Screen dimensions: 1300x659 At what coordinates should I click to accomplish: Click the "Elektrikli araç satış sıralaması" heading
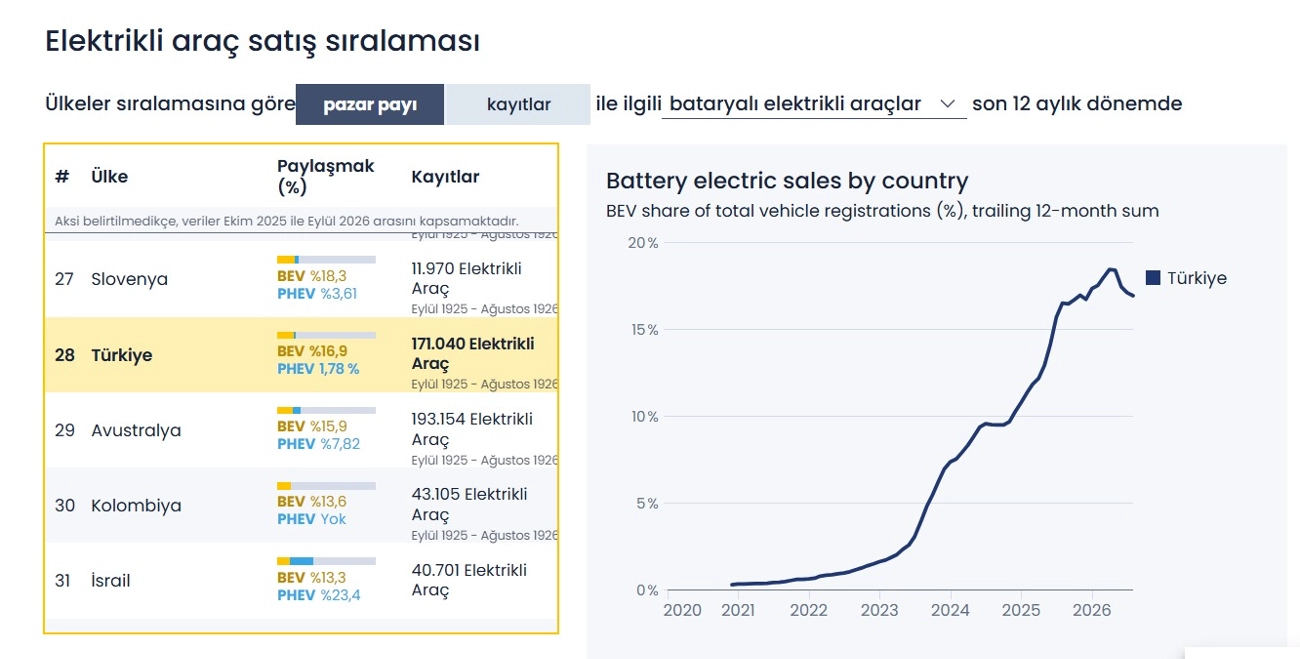[263, 41]
